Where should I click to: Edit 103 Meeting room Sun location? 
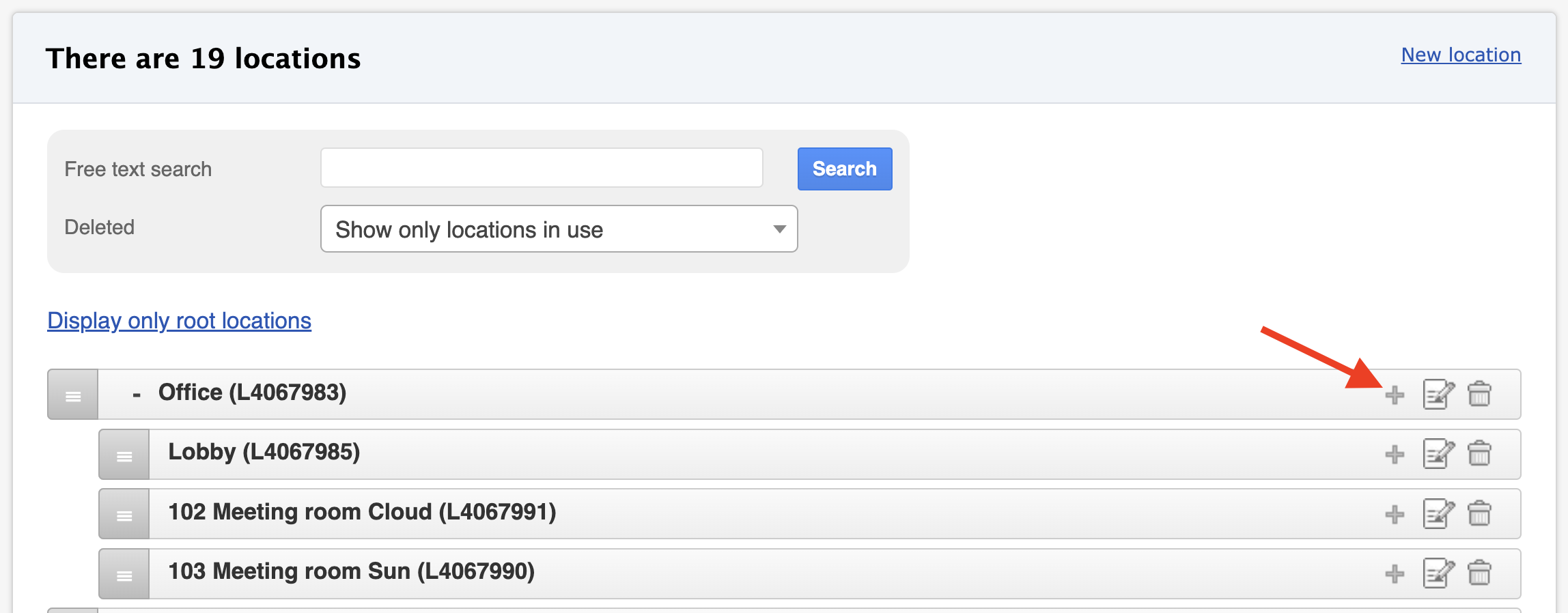coord(1438,573)
